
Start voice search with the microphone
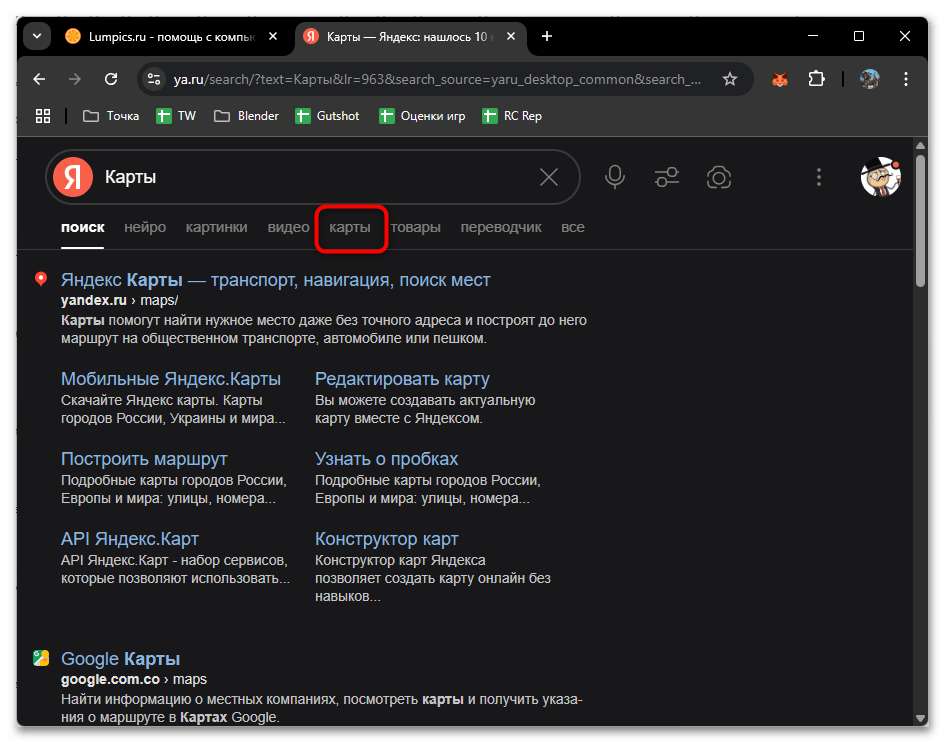[615, 177]
